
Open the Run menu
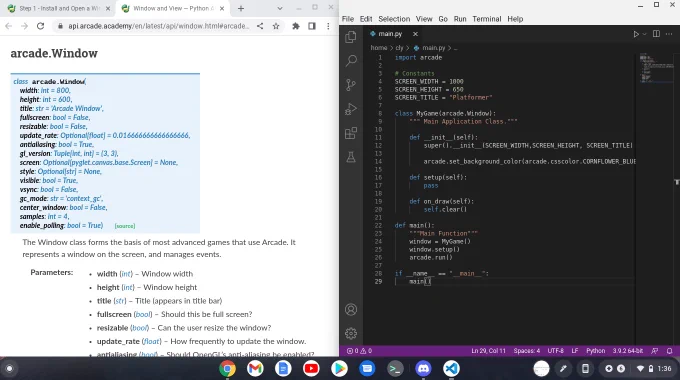[x=460, y=19]
